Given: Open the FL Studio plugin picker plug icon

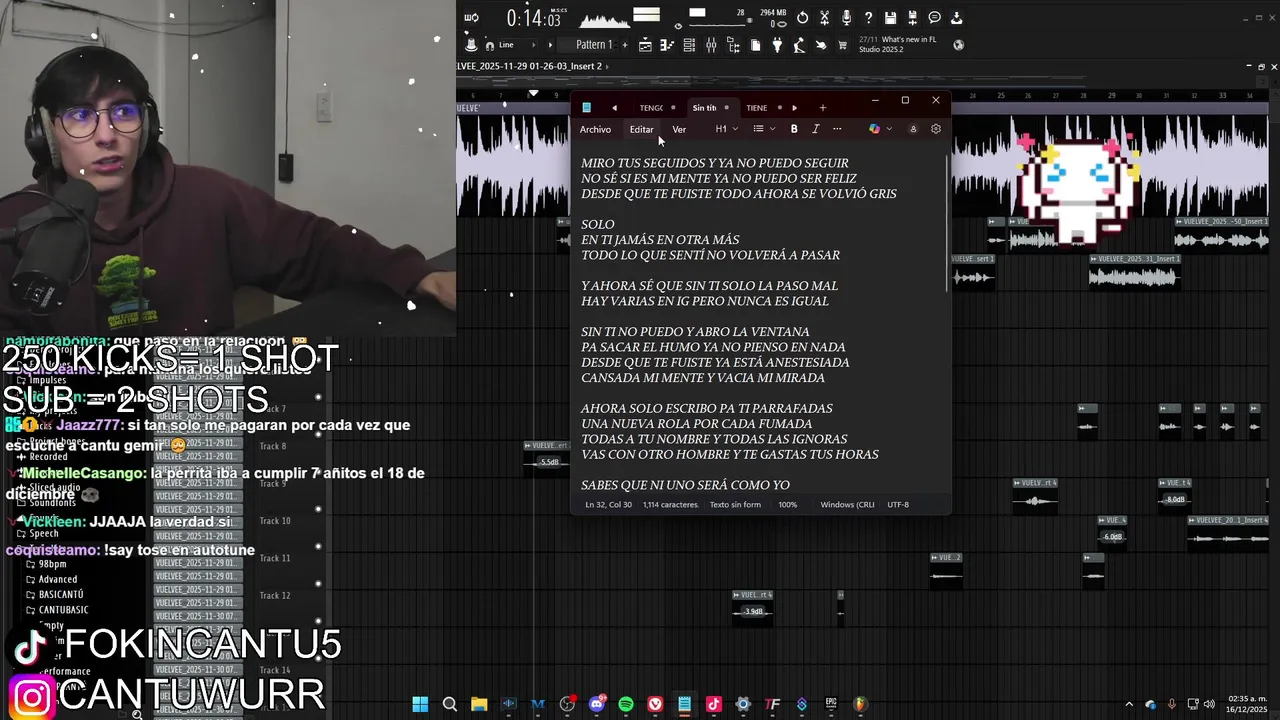Looking at the screenshot, I should pos(777,46).
